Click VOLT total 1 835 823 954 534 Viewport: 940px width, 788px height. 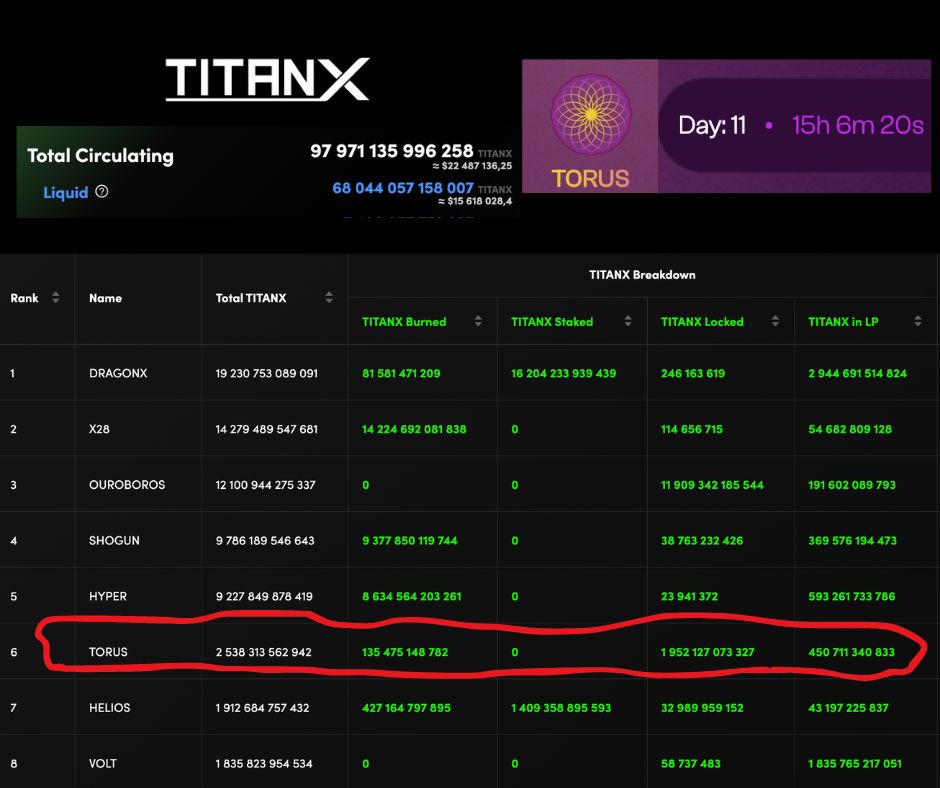point(264,763)
